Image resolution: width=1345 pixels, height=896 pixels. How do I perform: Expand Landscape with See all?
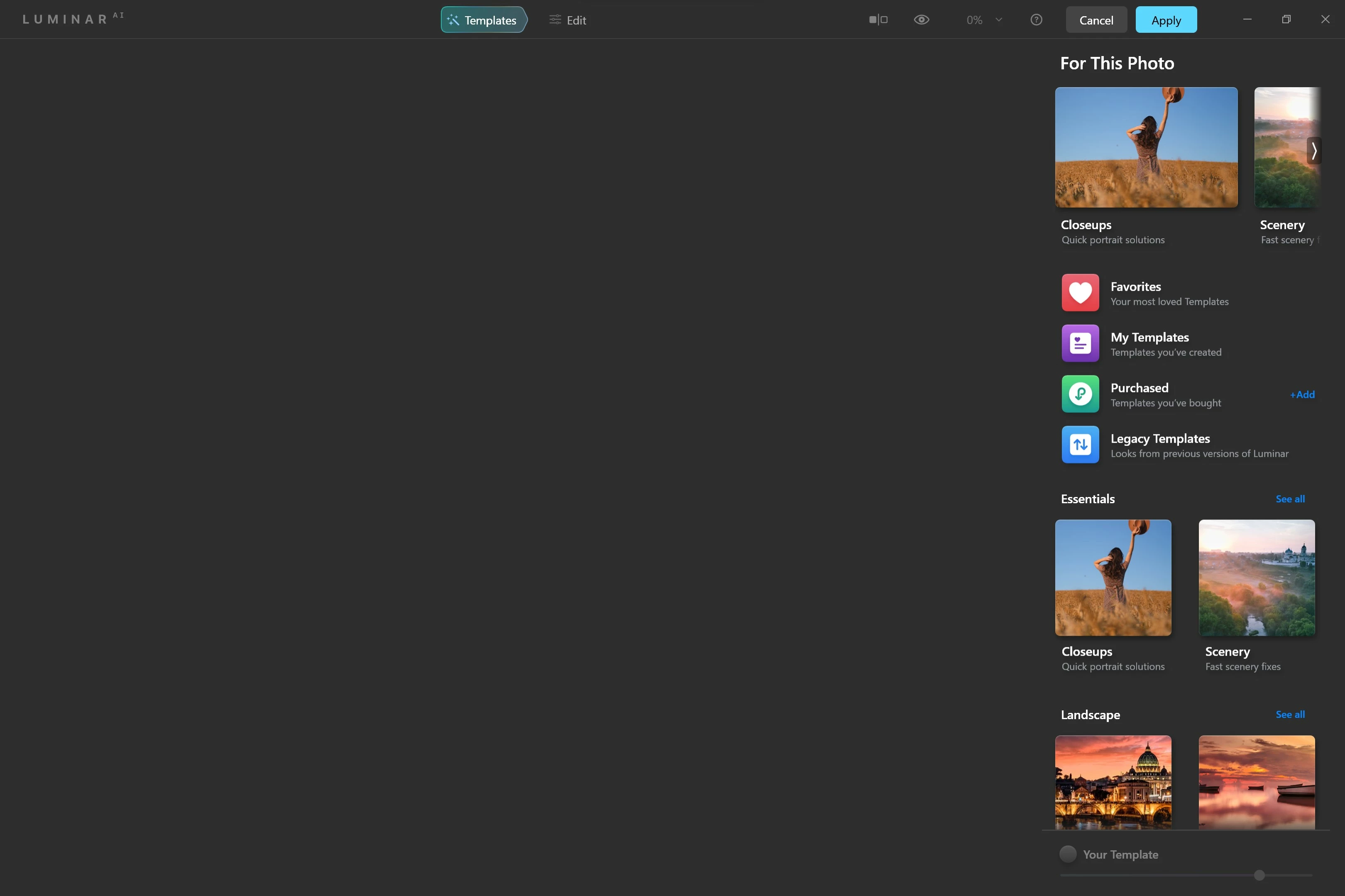pyautogui.click(x=1289, y=714)
